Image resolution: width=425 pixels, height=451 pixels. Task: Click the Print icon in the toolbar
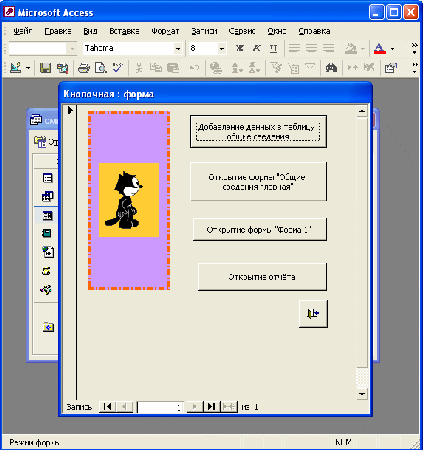click(x=84, y=68)
